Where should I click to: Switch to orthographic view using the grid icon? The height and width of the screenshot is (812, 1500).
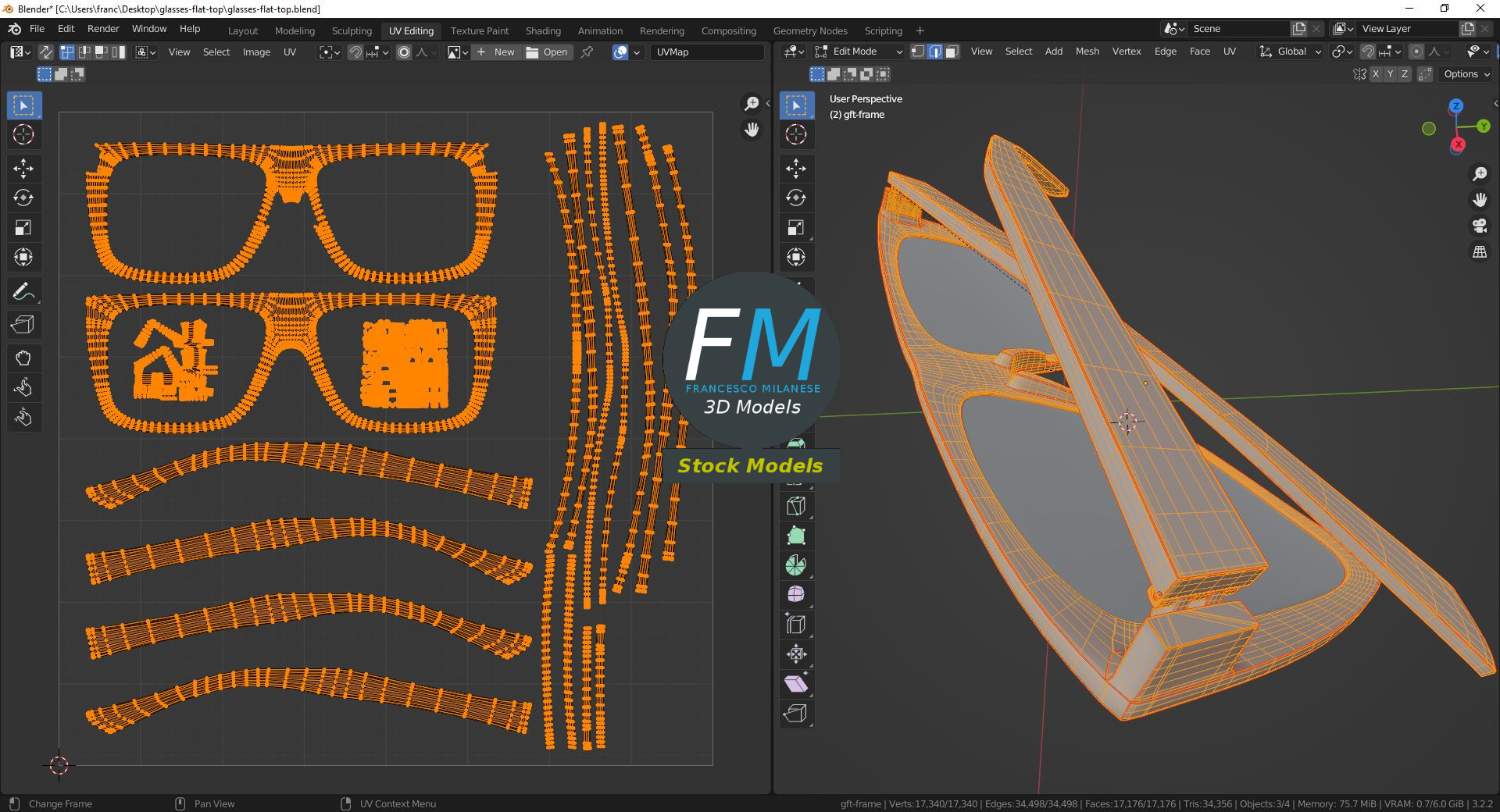(1480, 252)
